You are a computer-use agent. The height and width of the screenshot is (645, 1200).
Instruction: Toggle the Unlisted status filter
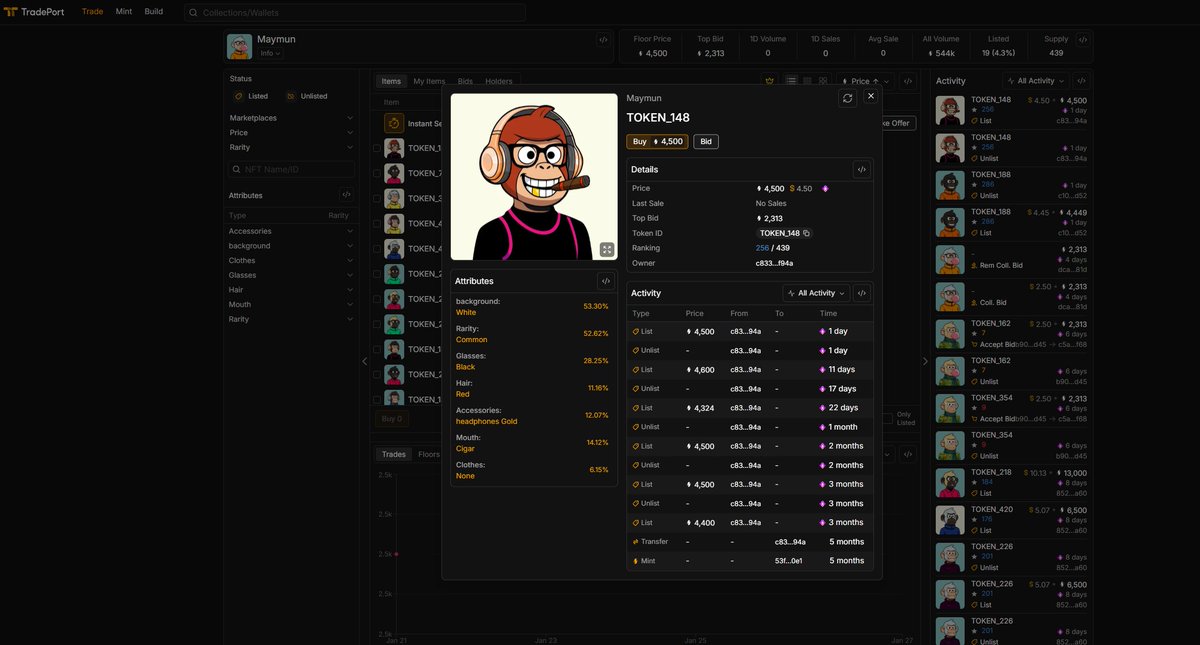[x=307, y=96]
